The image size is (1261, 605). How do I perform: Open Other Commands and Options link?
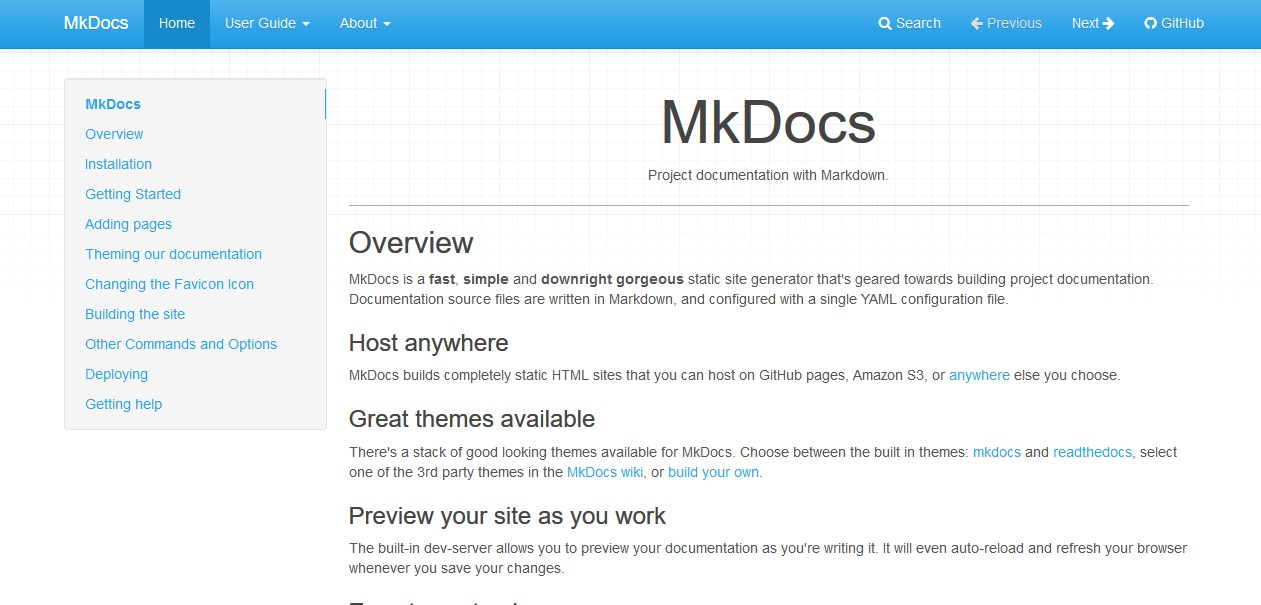tap(181, 344)
